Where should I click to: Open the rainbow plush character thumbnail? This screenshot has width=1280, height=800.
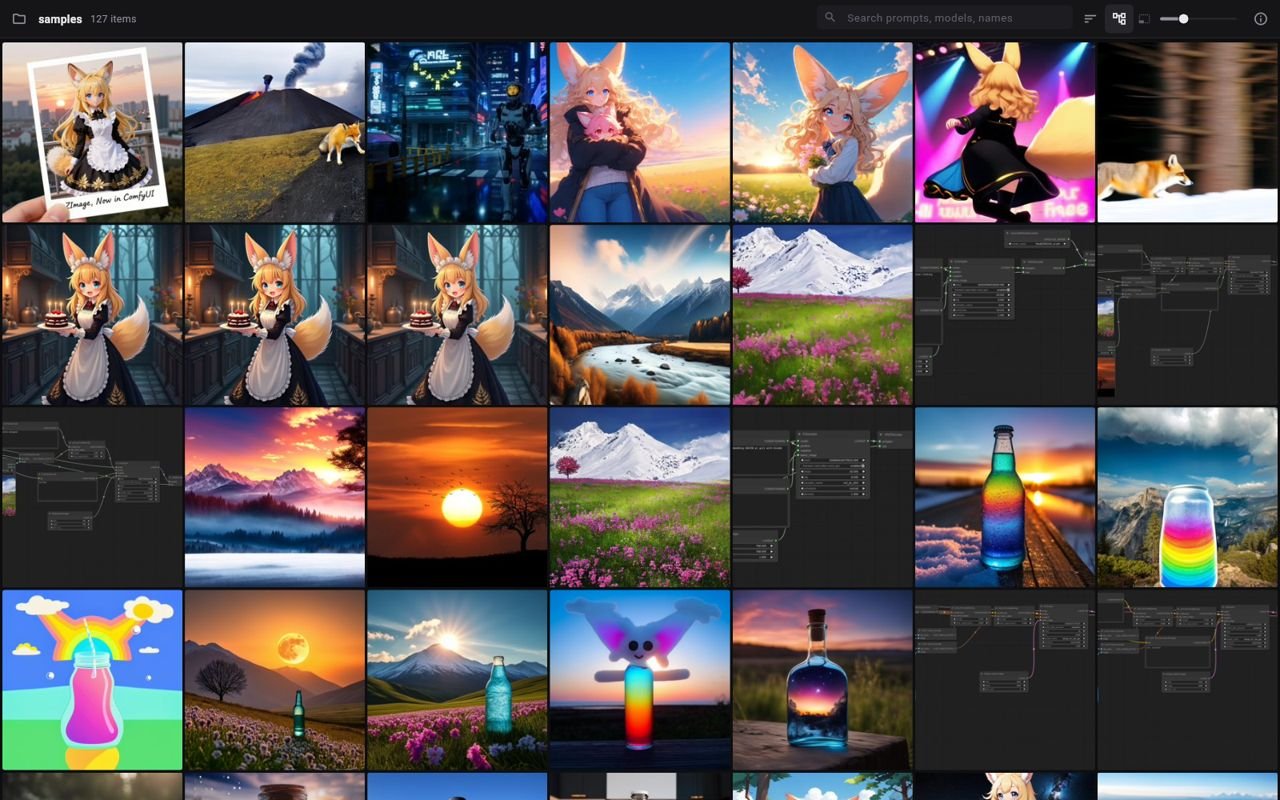tap(640, 680)
